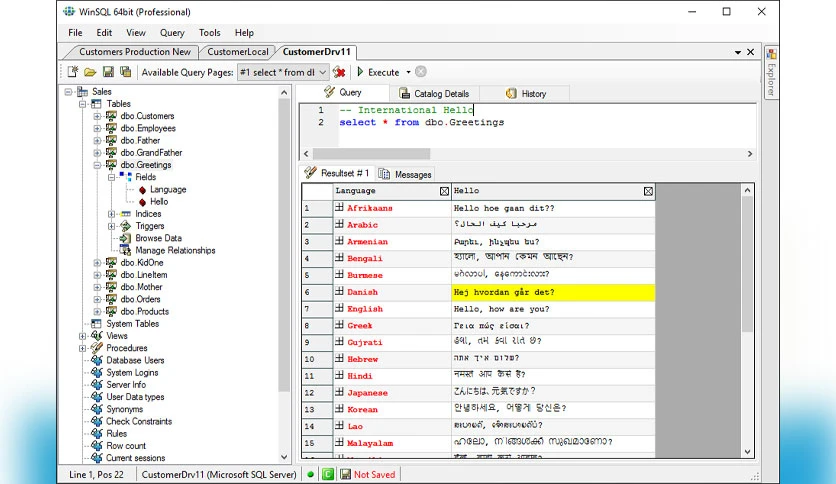The image size is (836, 484).
Task: Click the Manage Relationships icon
Action: [125, 251]
